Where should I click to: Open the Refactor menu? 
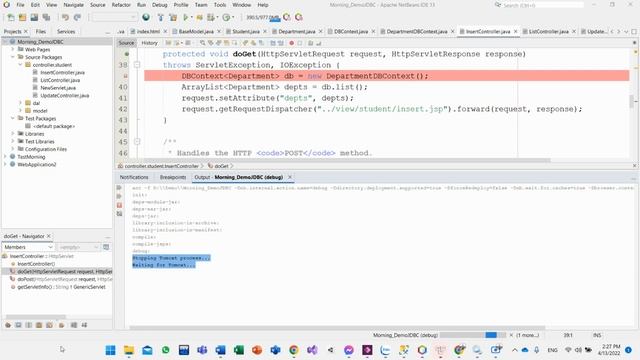121,5
